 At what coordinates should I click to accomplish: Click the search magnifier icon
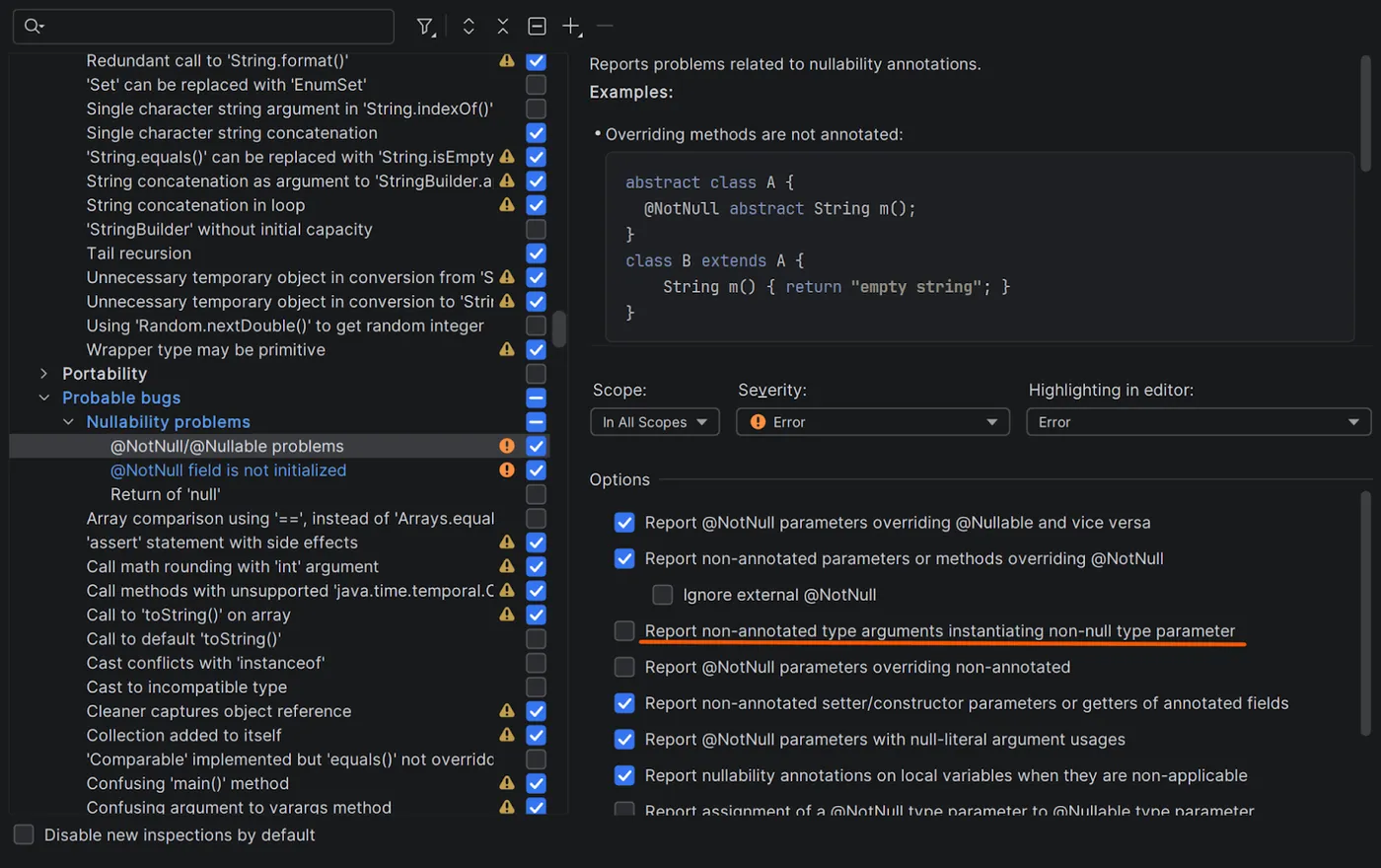[34, 27]
